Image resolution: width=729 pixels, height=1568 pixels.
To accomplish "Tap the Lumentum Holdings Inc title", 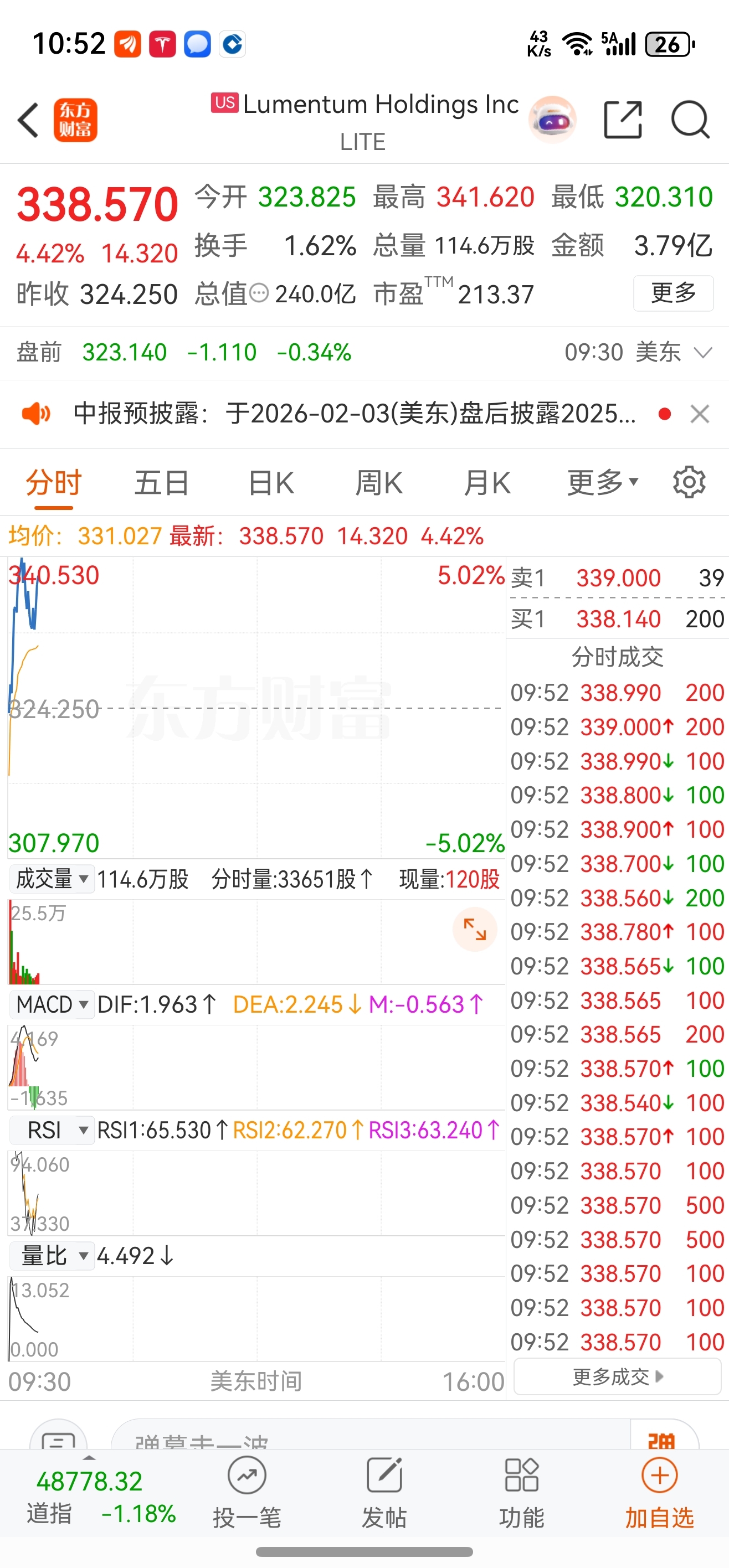I will pos(381,104).
